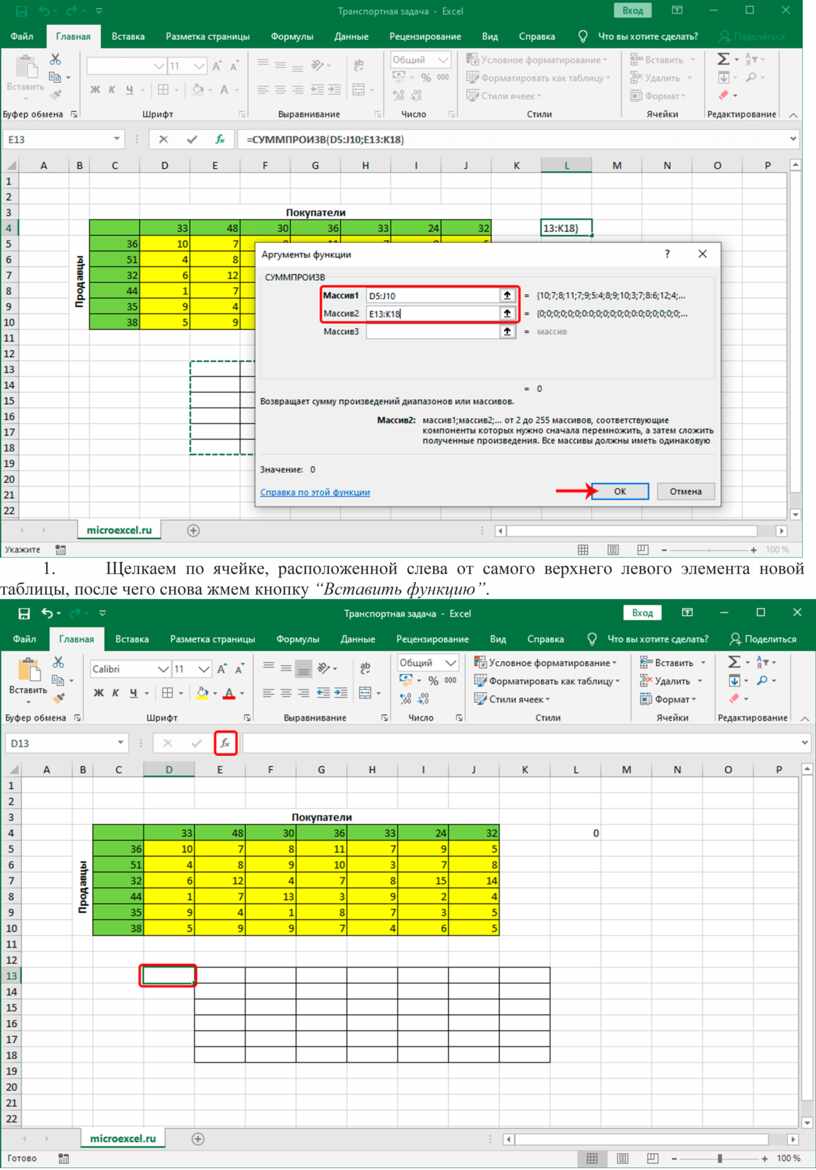The image size is (816, 1170).
Task: Click OK button in Аргументы функции dialog
Action: [x=620, y=491]
